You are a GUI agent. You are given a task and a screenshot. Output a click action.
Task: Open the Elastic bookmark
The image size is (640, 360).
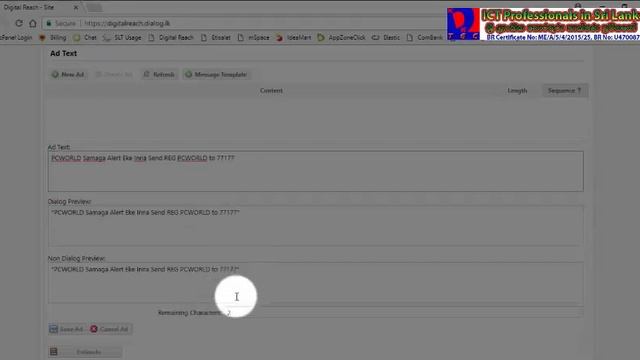tap(386, 38)
